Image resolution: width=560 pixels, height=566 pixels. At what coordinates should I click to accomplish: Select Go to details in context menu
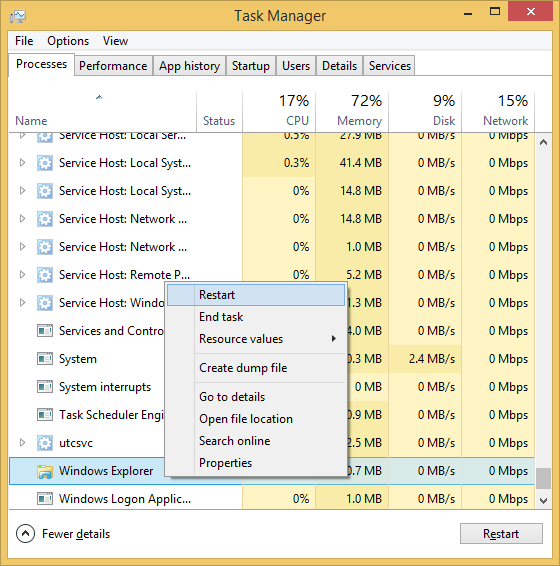[256, 397]
